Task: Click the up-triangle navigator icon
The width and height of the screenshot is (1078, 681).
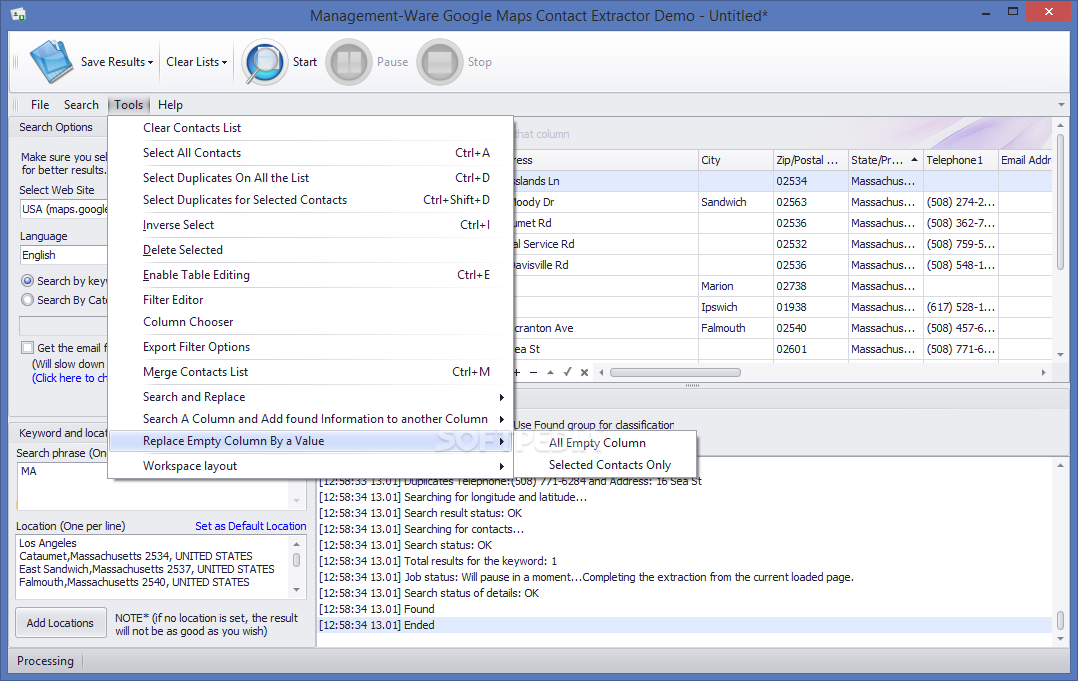Action: (x=551, y=372)
